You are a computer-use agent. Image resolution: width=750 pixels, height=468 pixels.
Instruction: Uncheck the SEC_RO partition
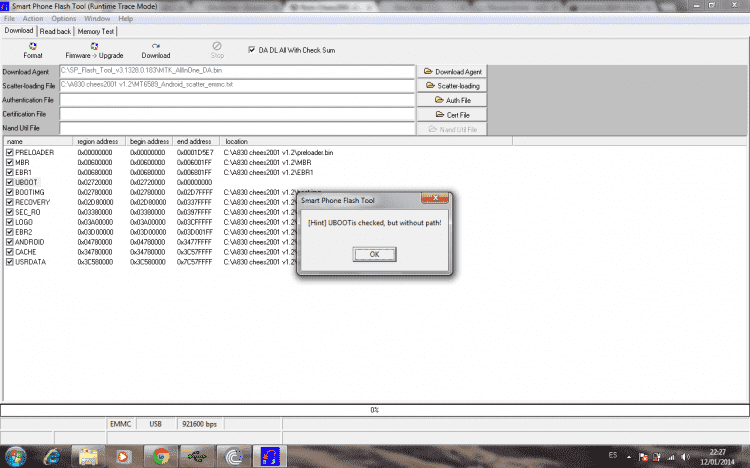click(10, 212)
